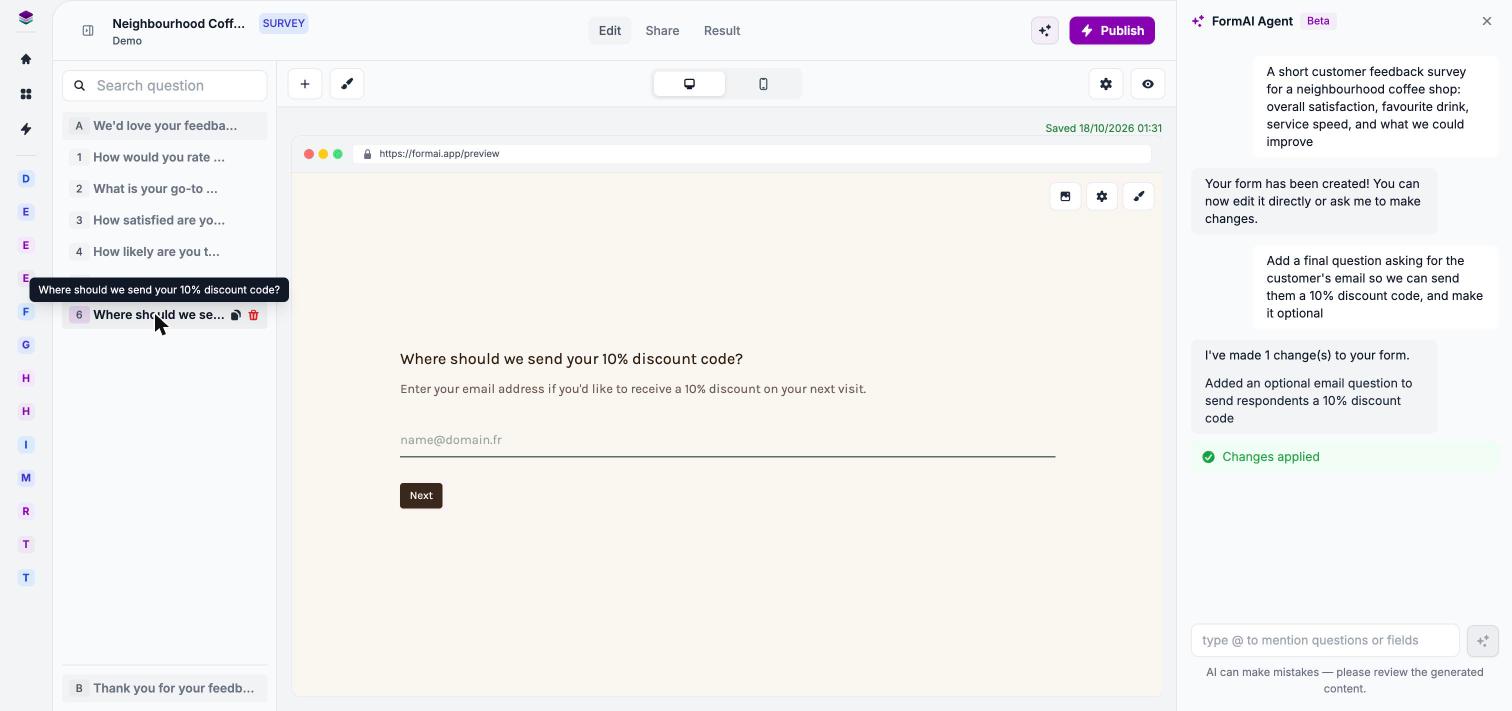This screenshot has width=1512, height=711.
Task: Open question settings gear inside preview
Action: click(1102, 197)
